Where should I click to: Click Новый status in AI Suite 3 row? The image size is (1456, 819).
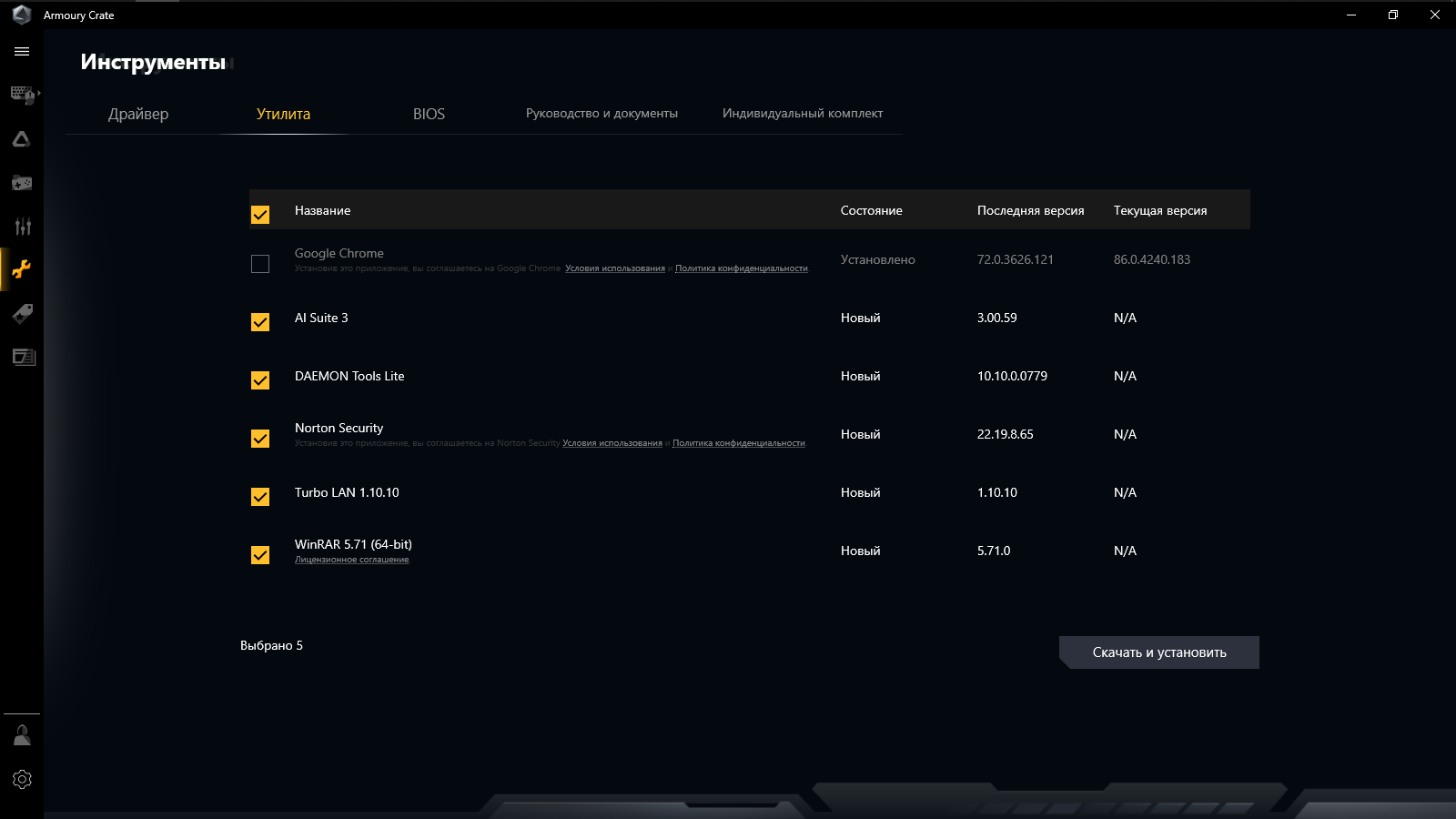pyautogui.click(x=861, y=318)
